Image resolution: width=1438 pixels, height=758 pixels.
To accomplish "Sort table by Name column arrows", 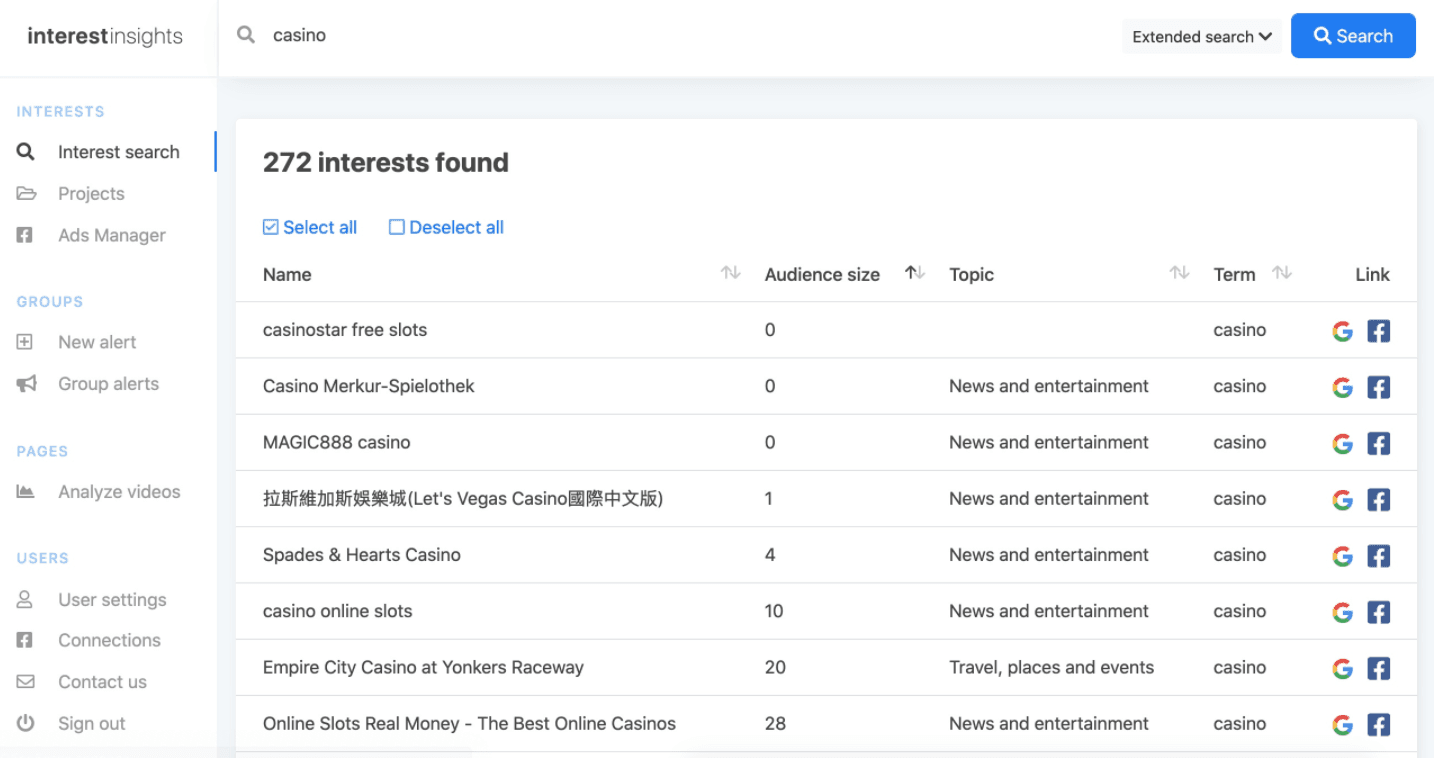I will coord(731,273).
